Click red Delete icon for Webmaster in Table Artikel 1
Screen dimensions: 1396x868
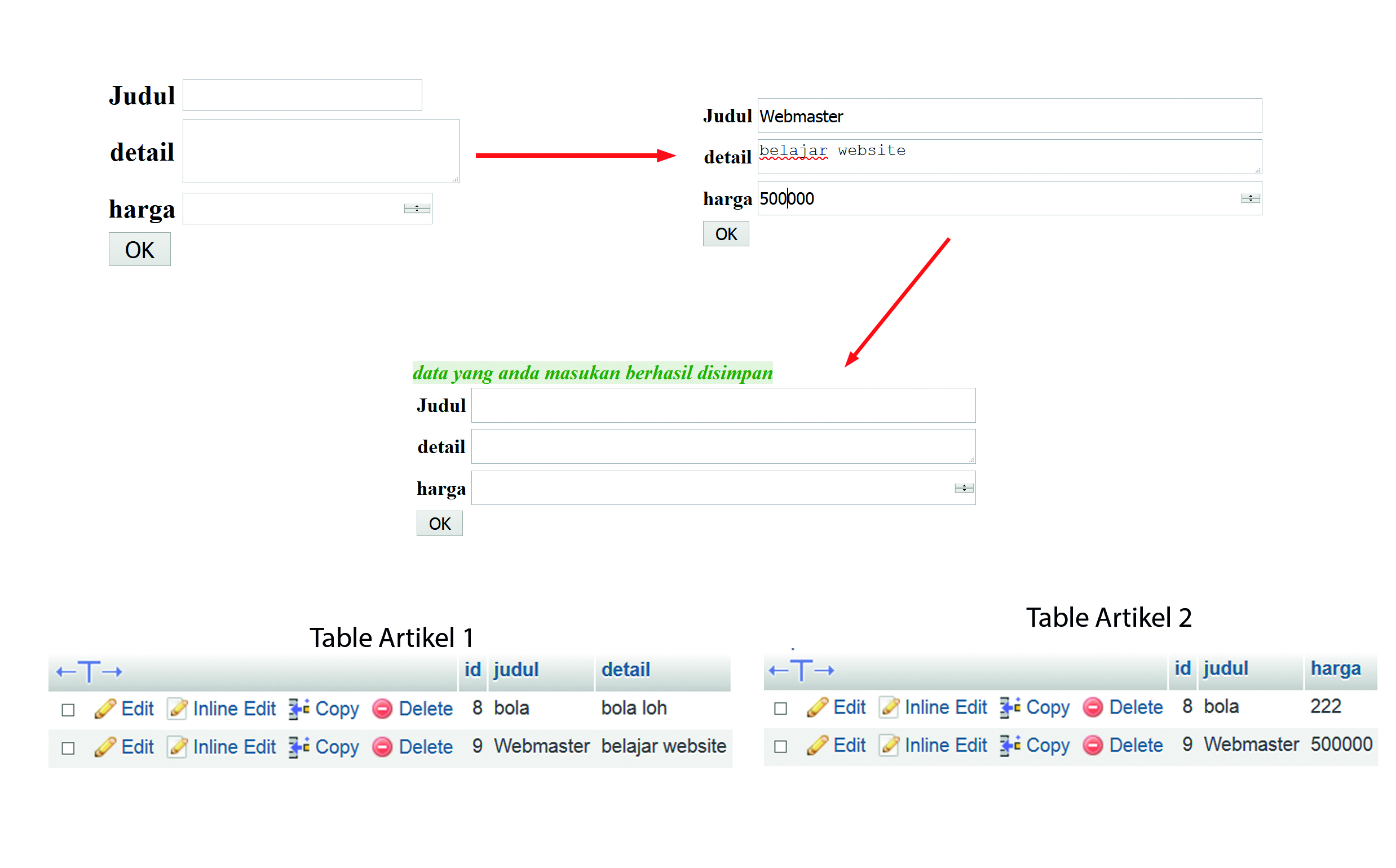point(382,747)
